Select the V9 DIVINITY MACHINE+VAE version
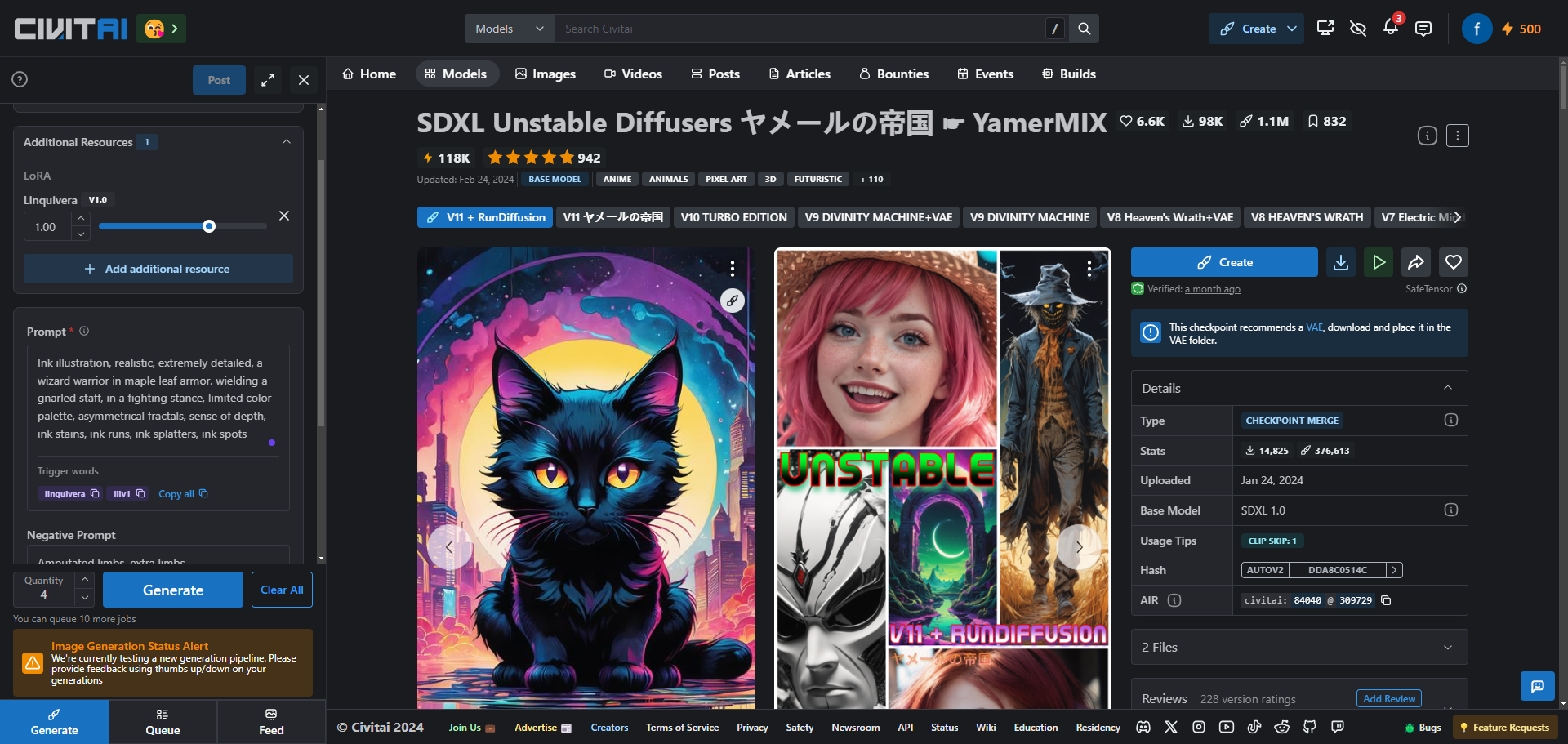Viewport: 1568px width, 744px height. 879,217
